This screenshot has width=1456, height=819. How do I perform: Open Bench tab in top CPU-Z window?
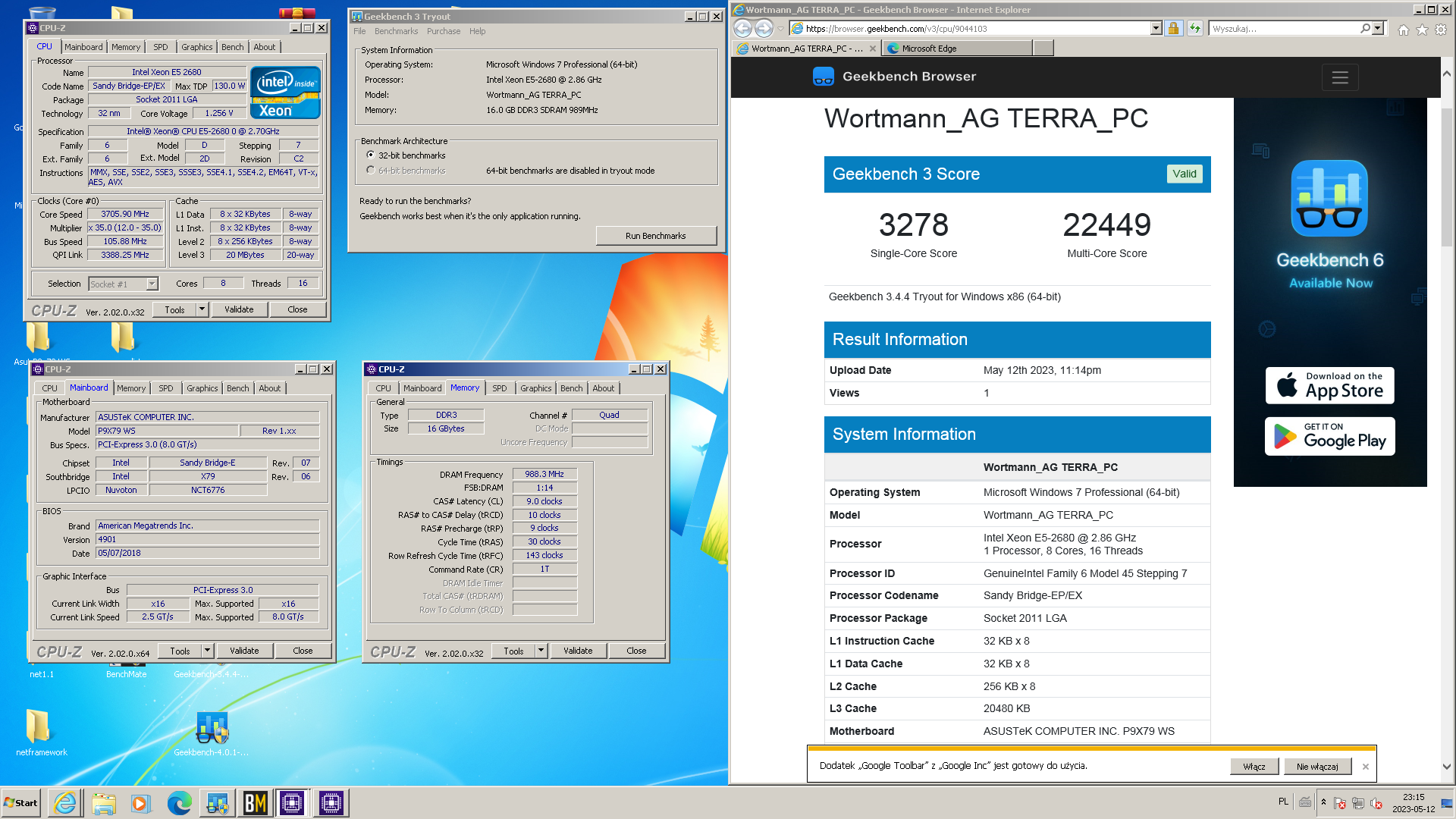[233, 47]
